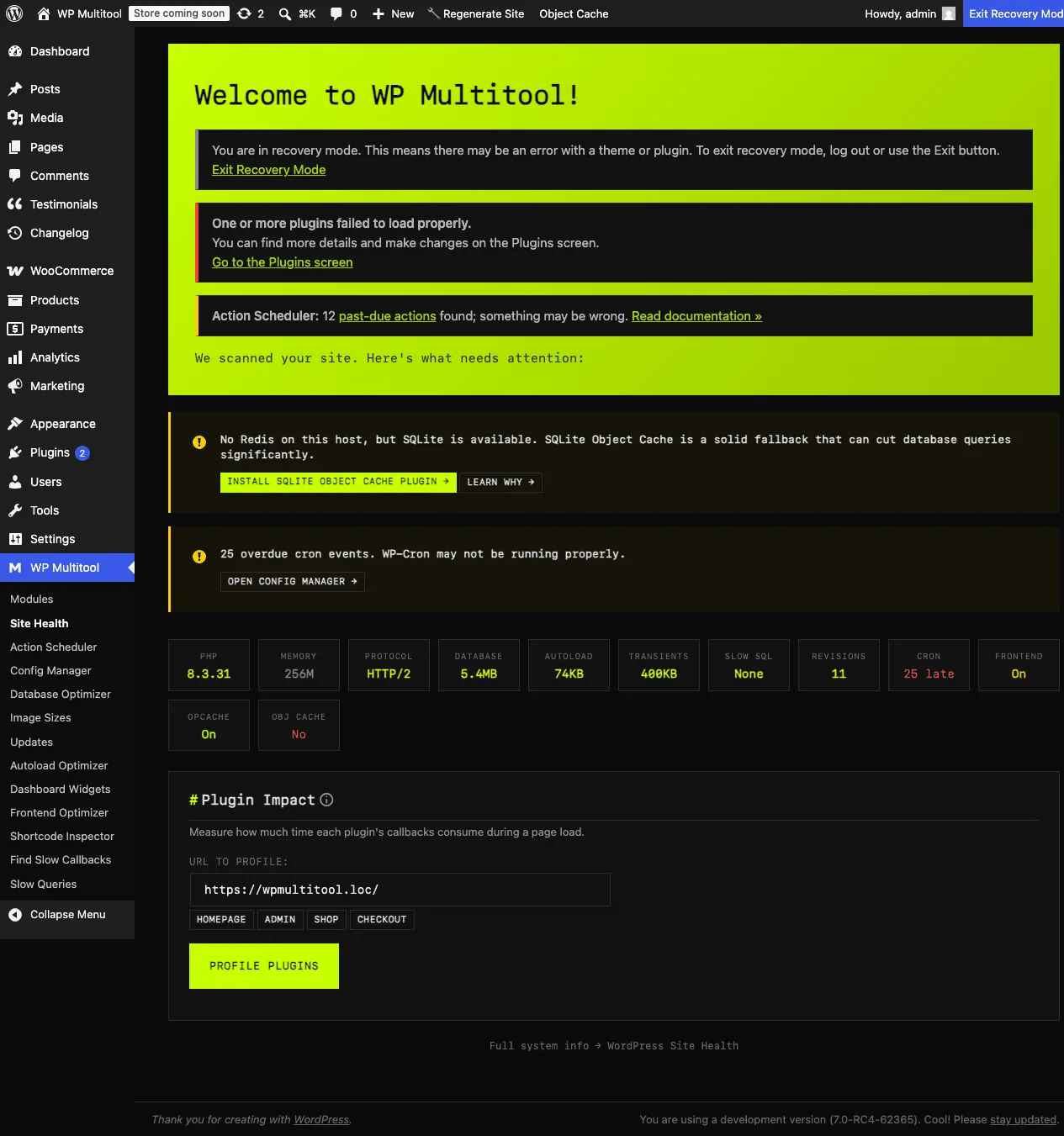Click the Learn Why button
Viewport: 1064px width, 1136px height.
501,483
